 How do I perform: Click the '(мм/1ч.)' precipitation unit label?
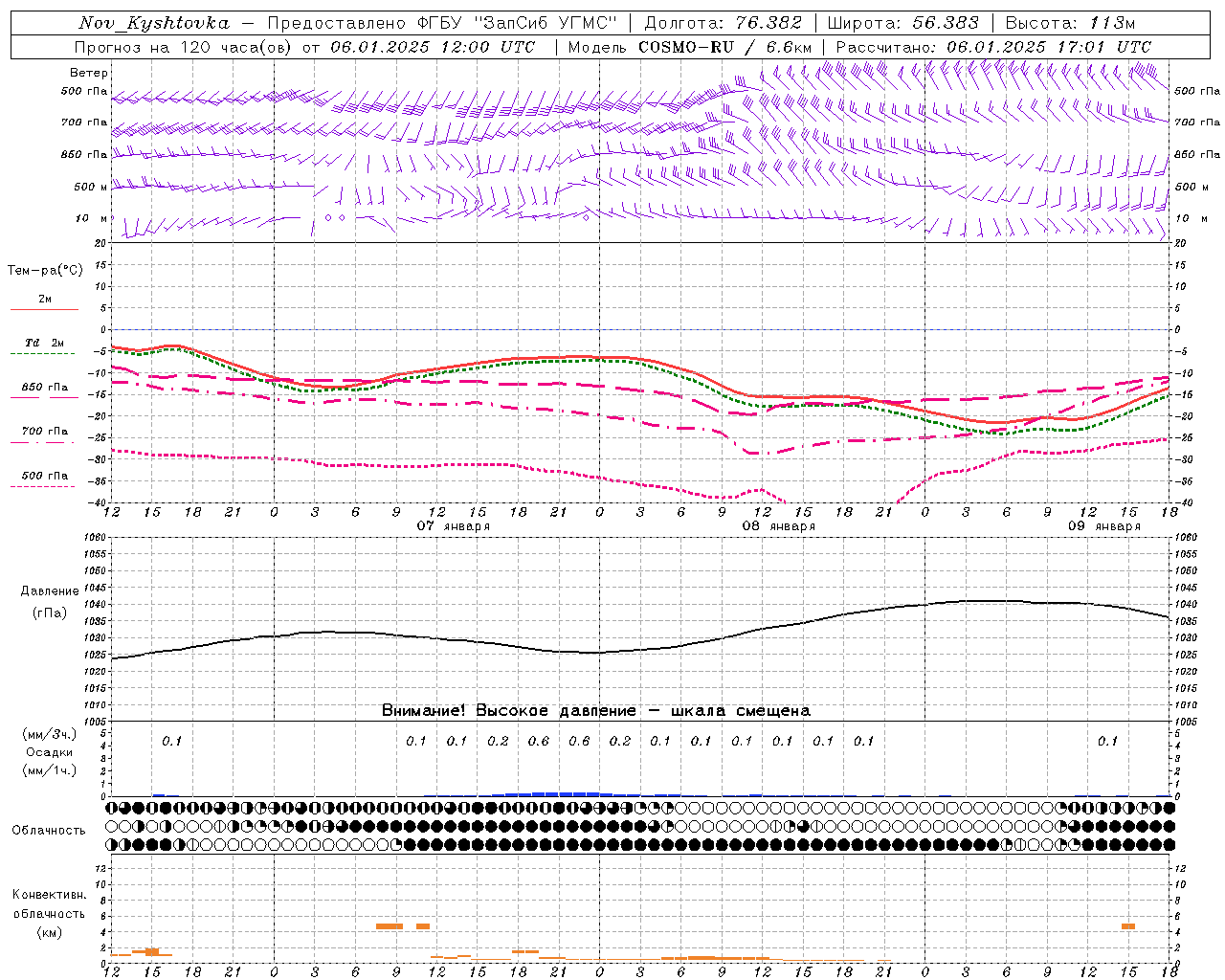point(50,770)
